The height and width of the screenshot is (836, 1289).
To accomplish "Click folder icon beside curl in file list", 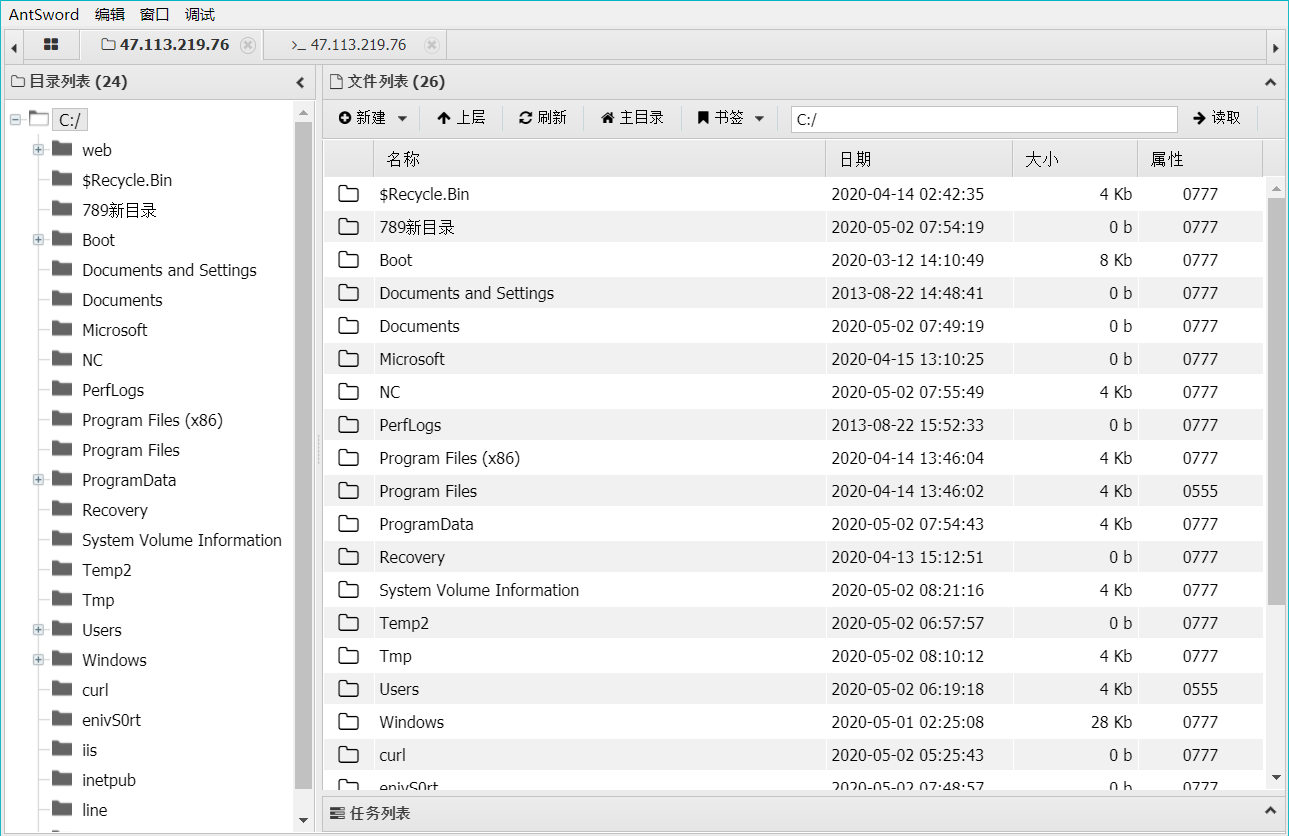I will point(348,755).
